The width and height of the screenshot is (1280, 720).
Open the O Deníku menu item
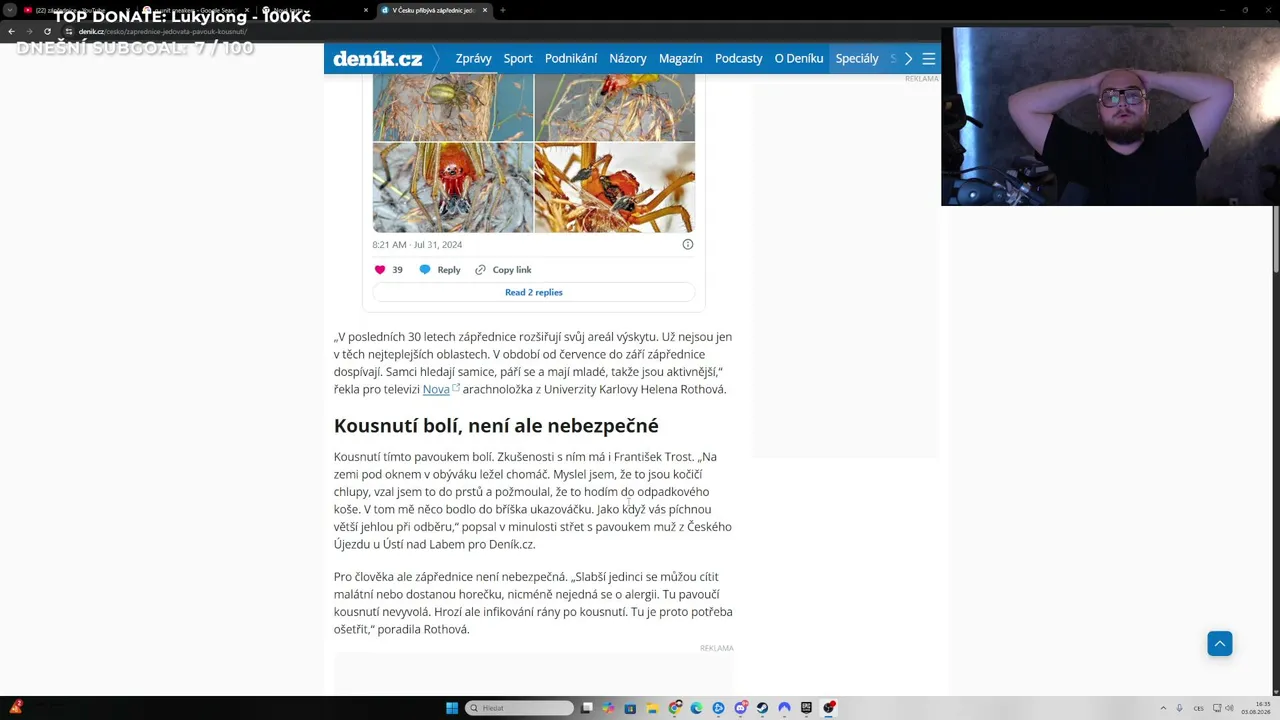point(799,59)
